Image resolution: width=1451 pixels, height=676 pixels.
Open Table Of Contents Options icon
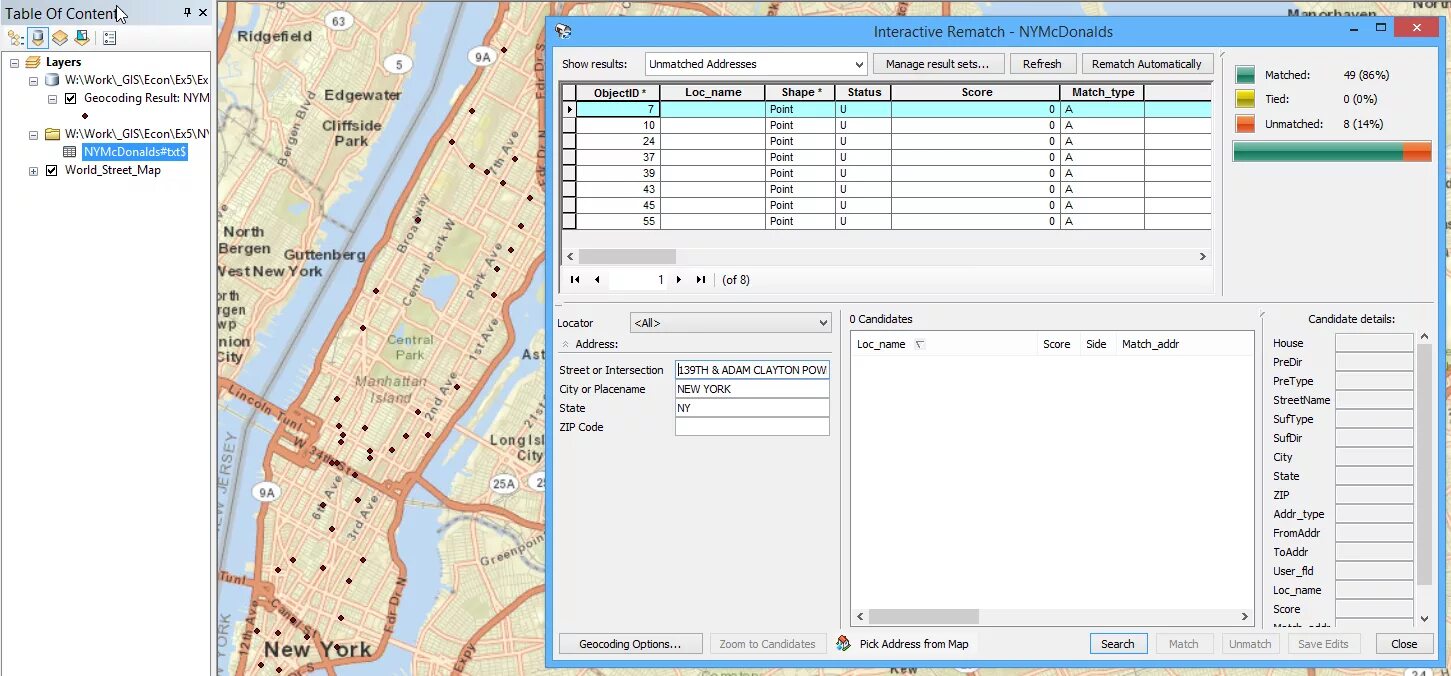click(109, 38)
